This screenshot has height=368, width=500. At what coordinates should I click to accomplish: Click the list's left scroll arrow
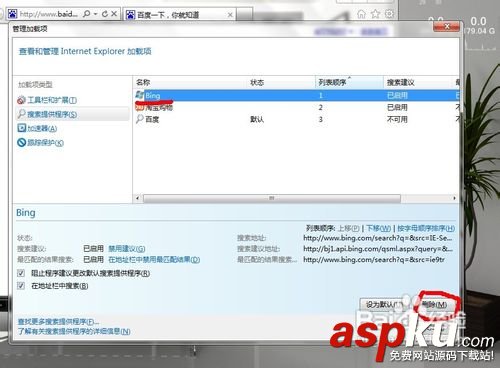pyautogui.click(x=138, y=198)
